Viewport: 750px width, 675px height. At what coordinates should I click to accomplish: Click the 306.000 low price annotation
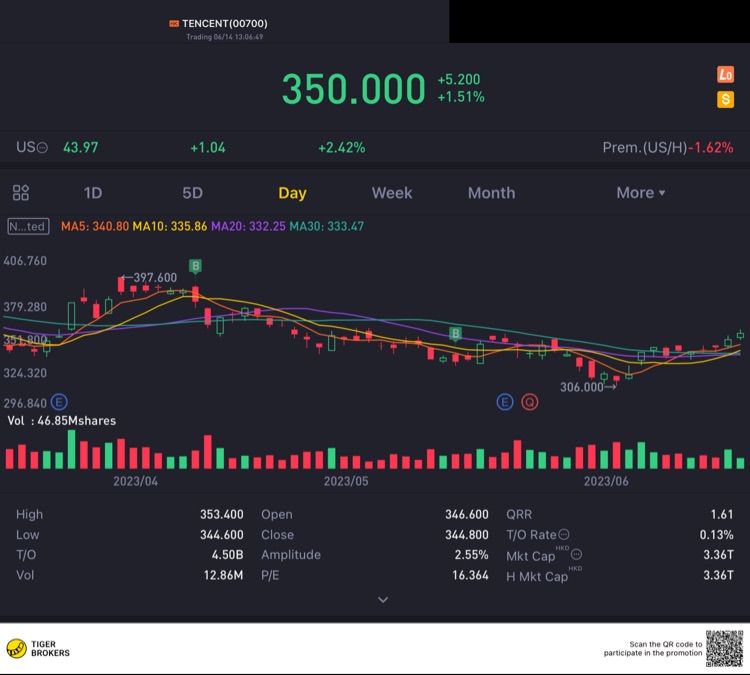click(582, 387)
